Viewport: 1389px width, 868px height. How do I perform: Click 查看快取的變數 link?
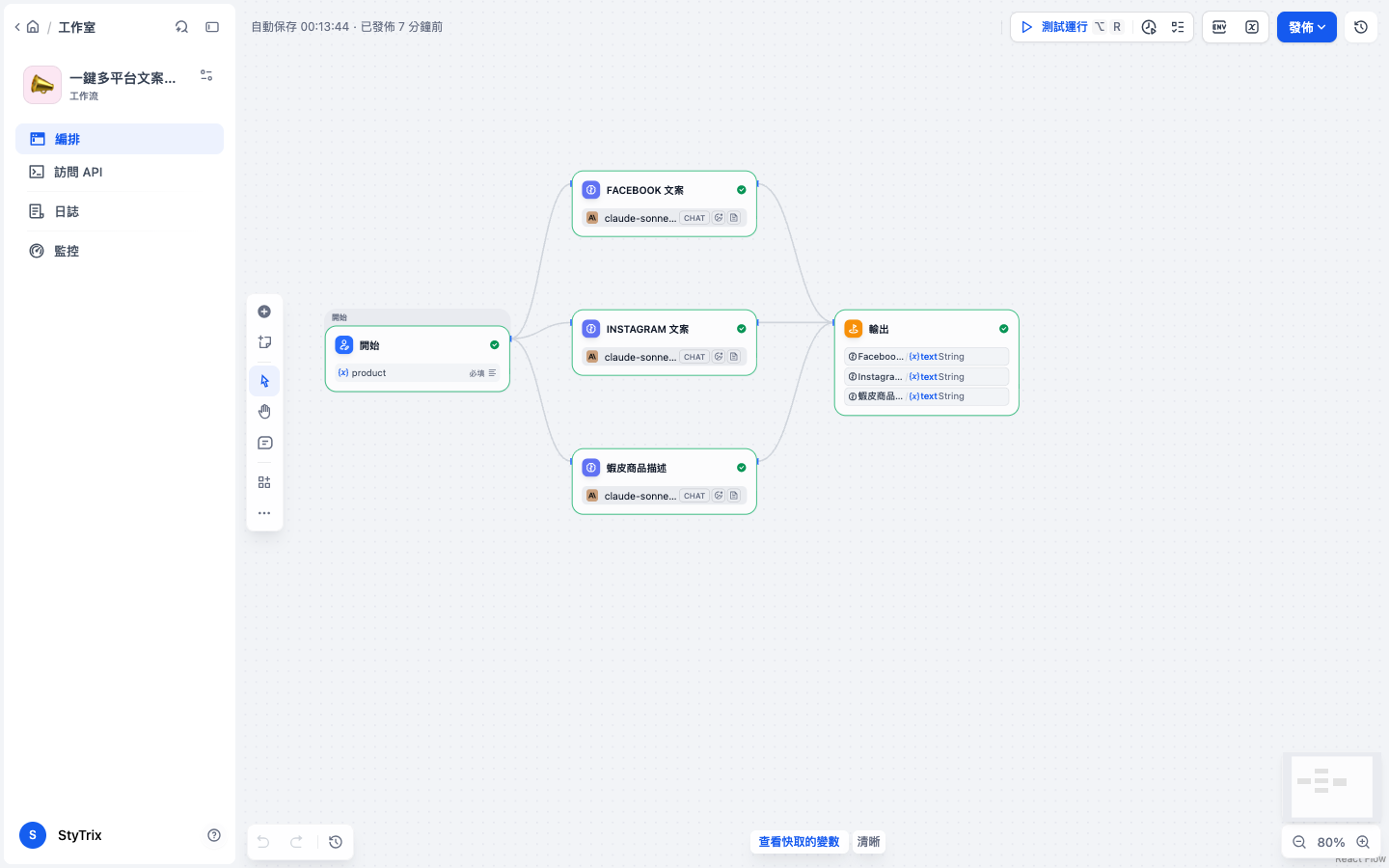[x=799, y=842]
